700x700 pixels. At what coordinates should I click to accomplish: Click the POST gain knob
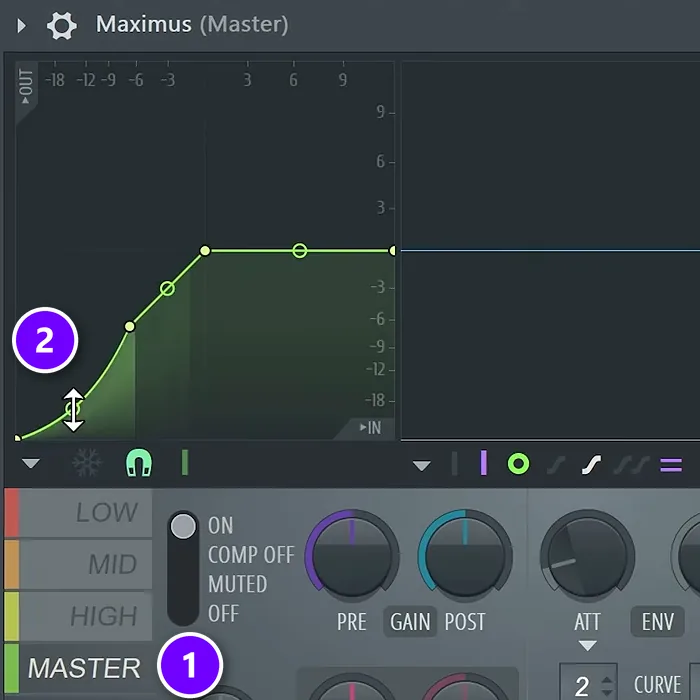tap(465, 554)
